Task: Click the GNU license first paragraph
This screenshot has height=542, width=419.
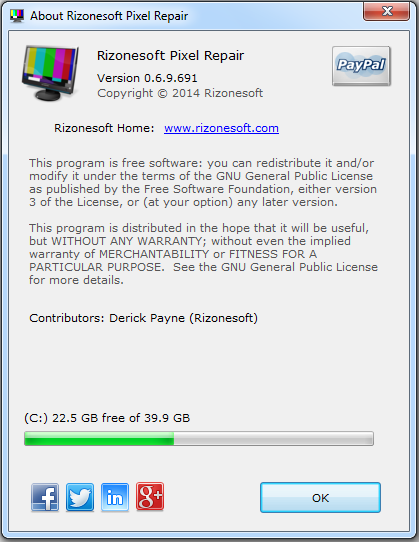Action: [x=203, y=183]
